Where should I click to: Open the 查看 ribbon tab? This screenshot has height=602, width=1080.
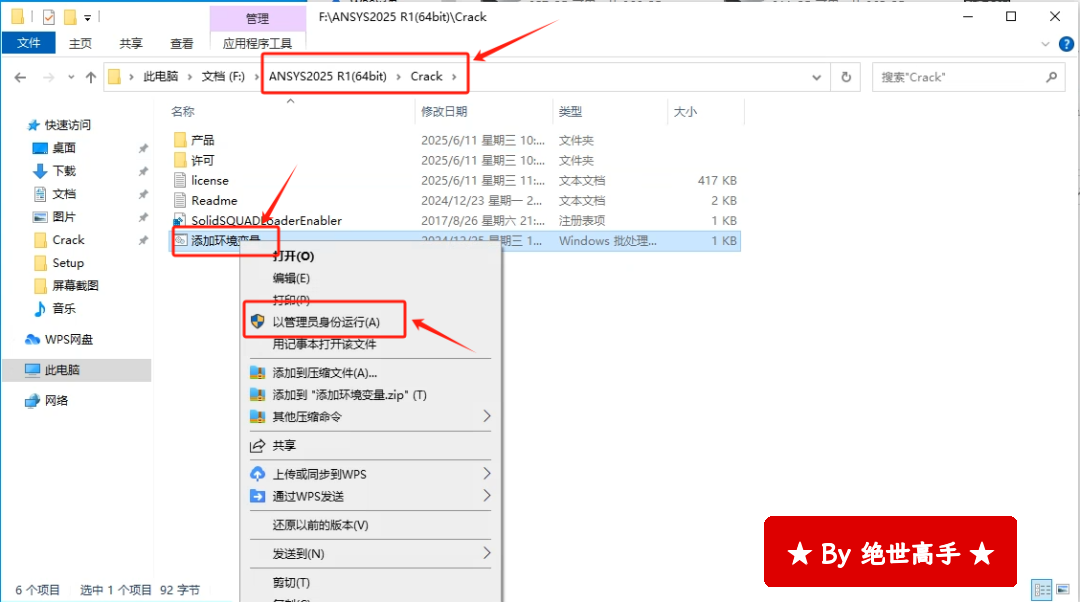pyautogui.click(x=182, y=43)
